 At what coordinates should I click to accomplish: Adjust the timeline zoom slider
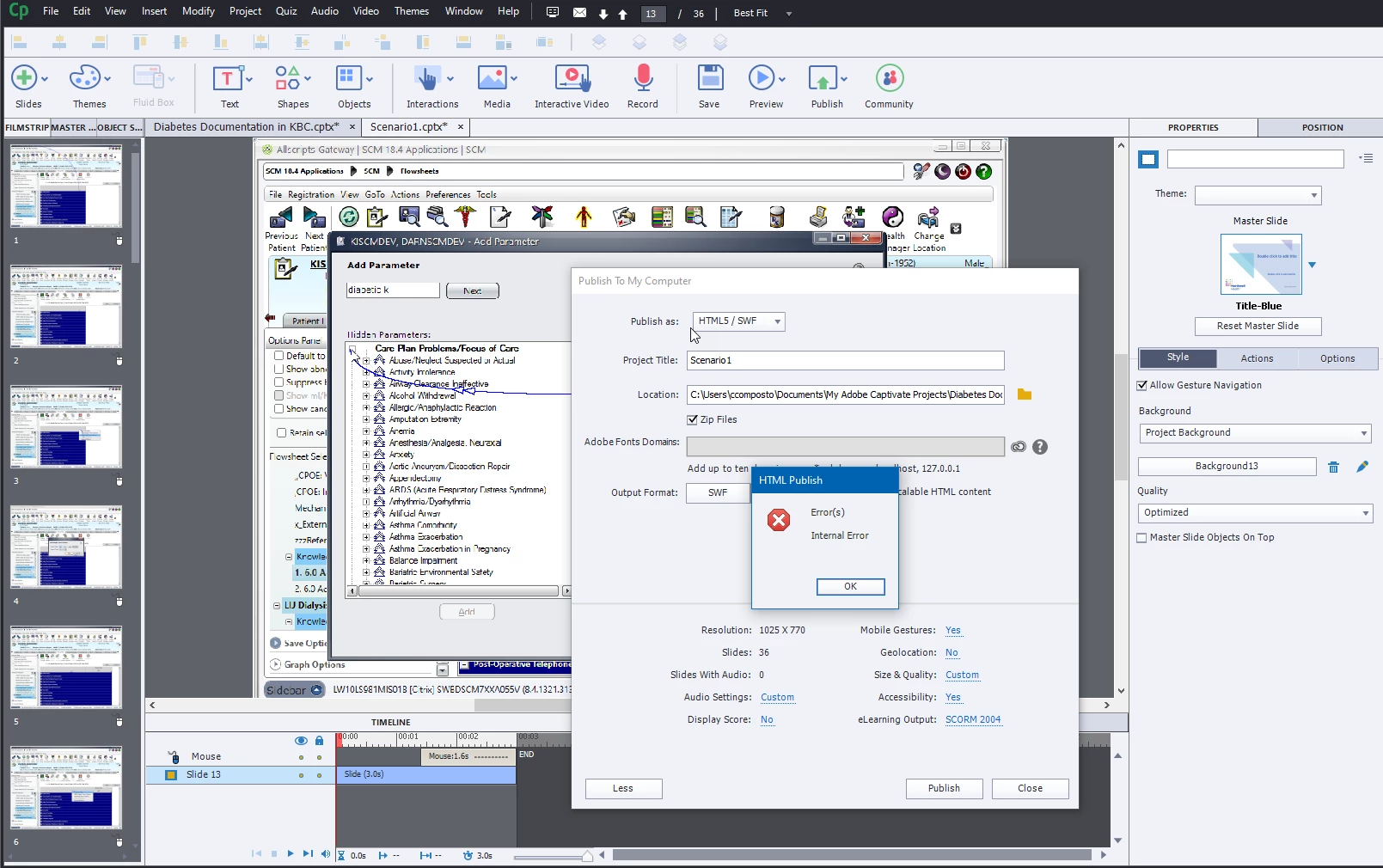point(587,855)
